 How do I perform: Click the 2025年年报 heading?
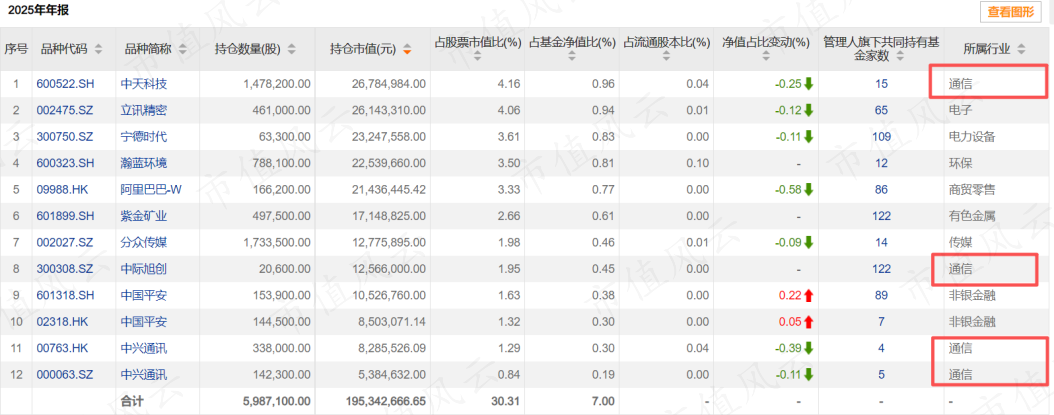click(x=38, y=10)
